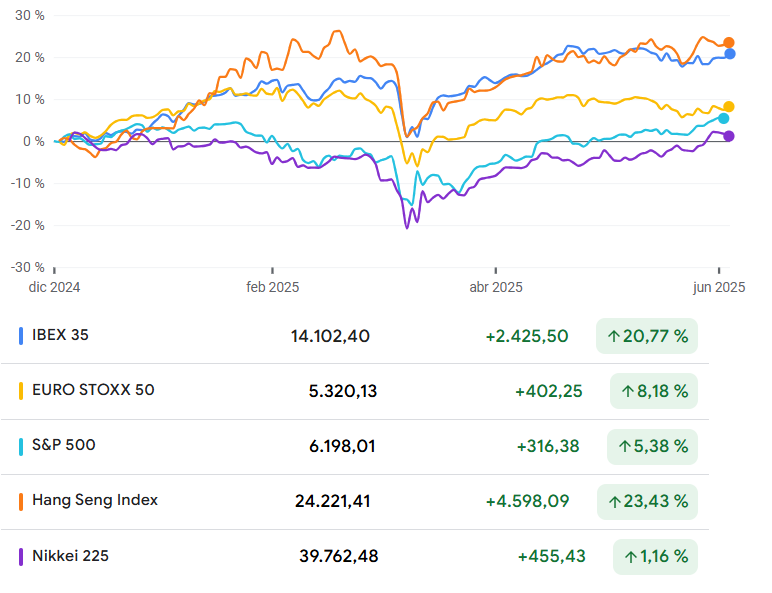Open the EURO STOXX 50 index name
This screenshot has width=772, height=593.
point(93,390)
